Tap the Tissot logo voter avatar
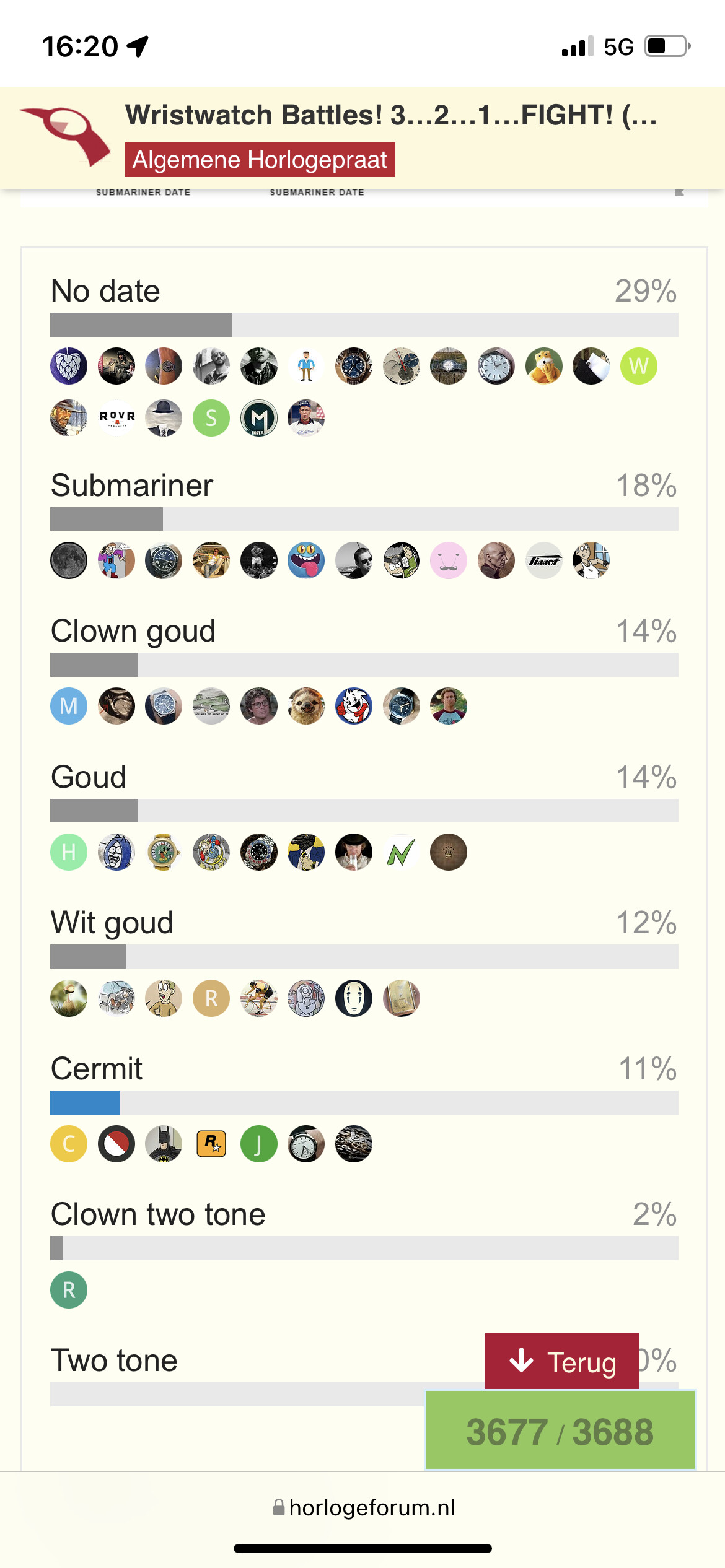Viewport: 725px width, 1568px height. pos(543,560)
